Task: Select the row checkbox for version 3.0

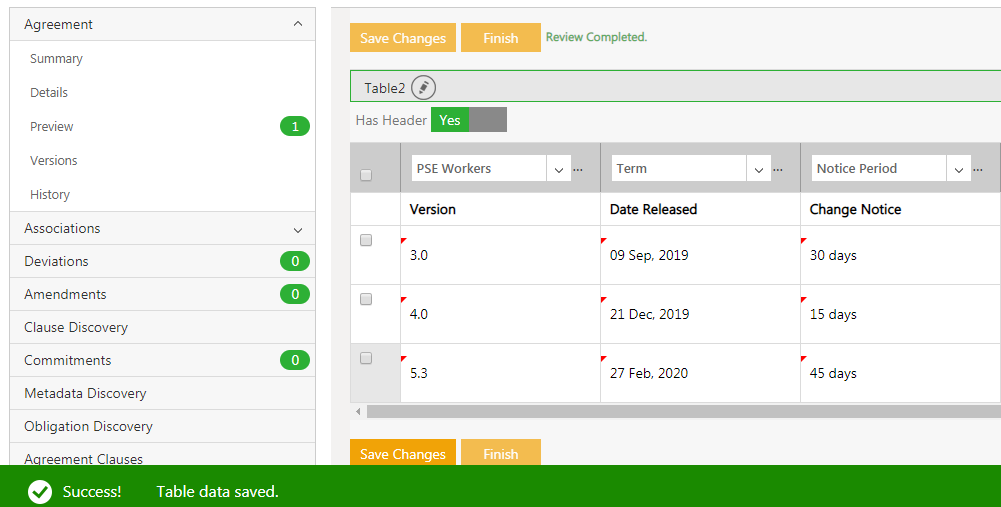Action: (x=366, y=240)
